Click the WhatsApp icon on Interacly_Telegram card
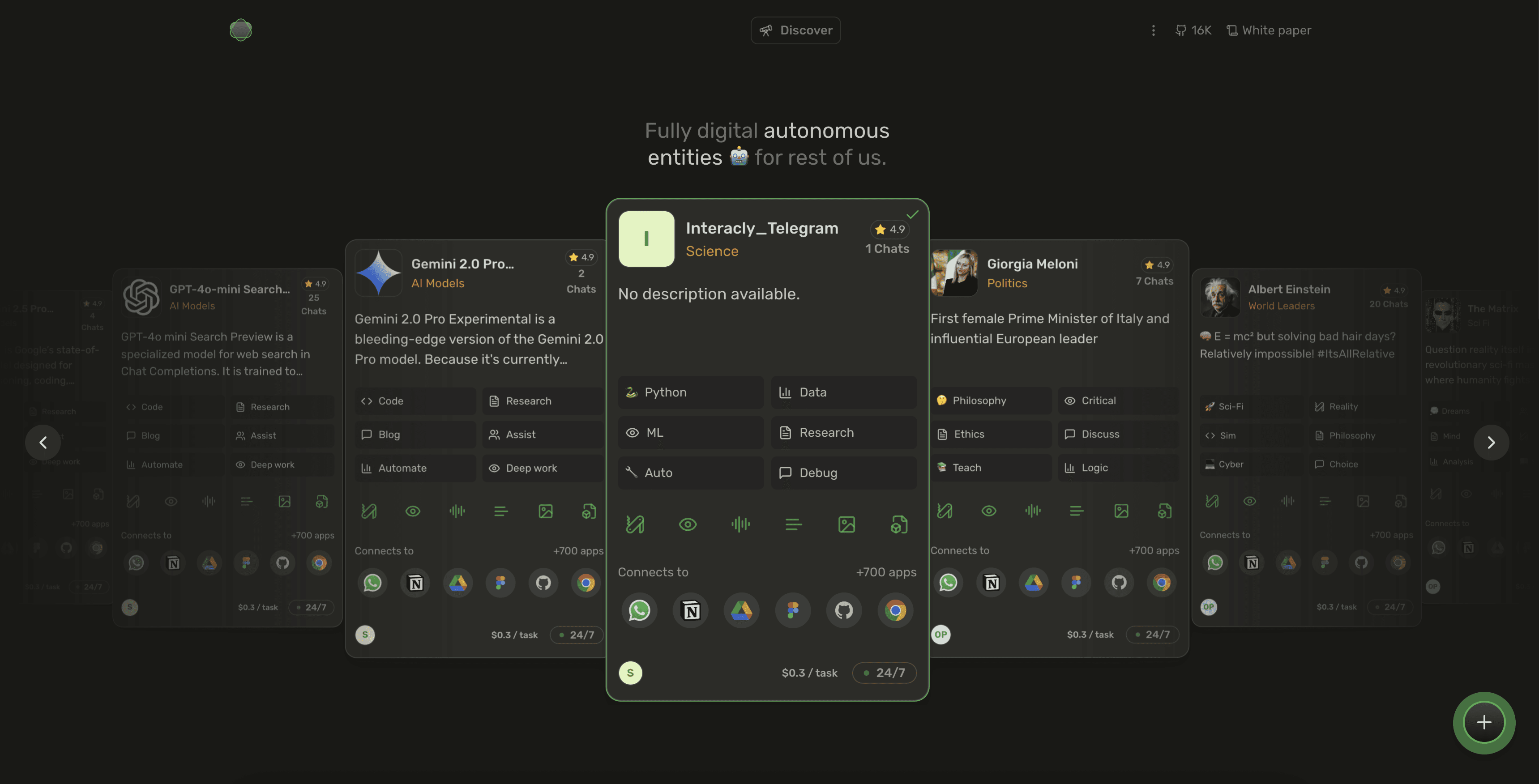1539x784 pixels. (639, 610)
